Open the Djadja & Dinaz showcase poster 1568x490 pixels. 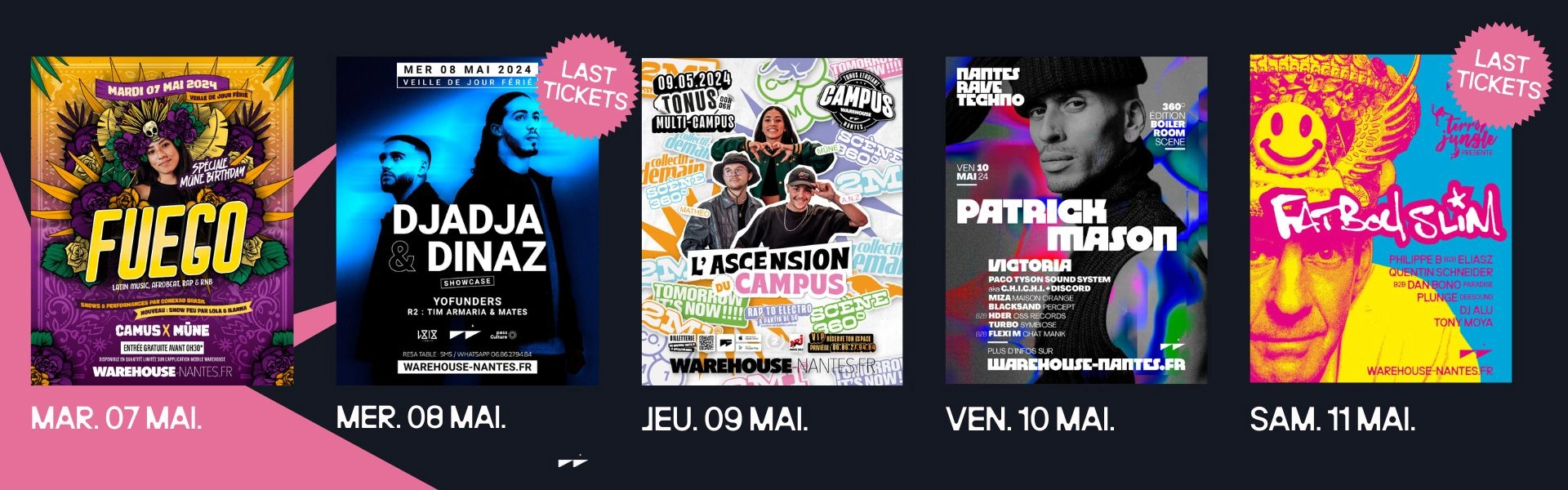pyautogui.click(x=467, y=220)
